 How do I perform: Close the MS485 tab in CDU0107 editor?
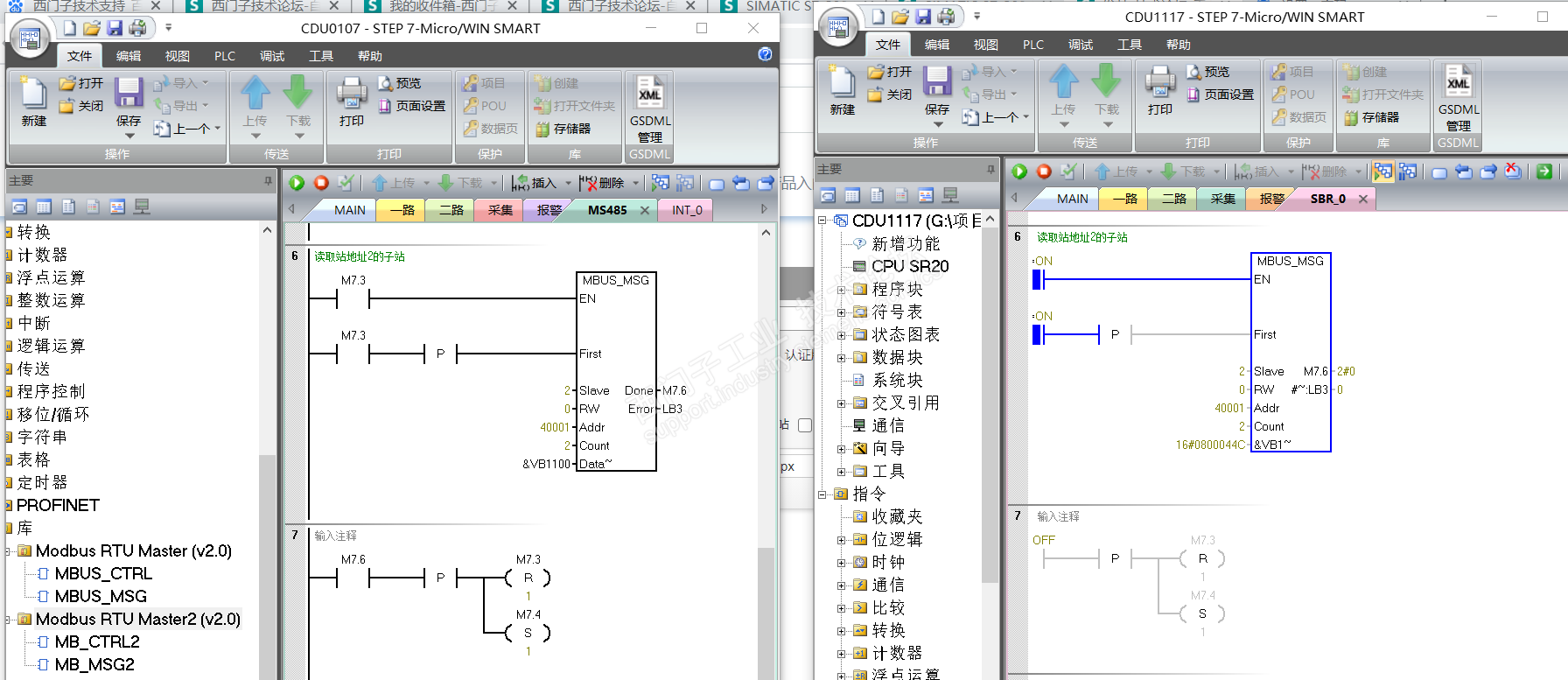pyautogui.click(x=645, y=210)
